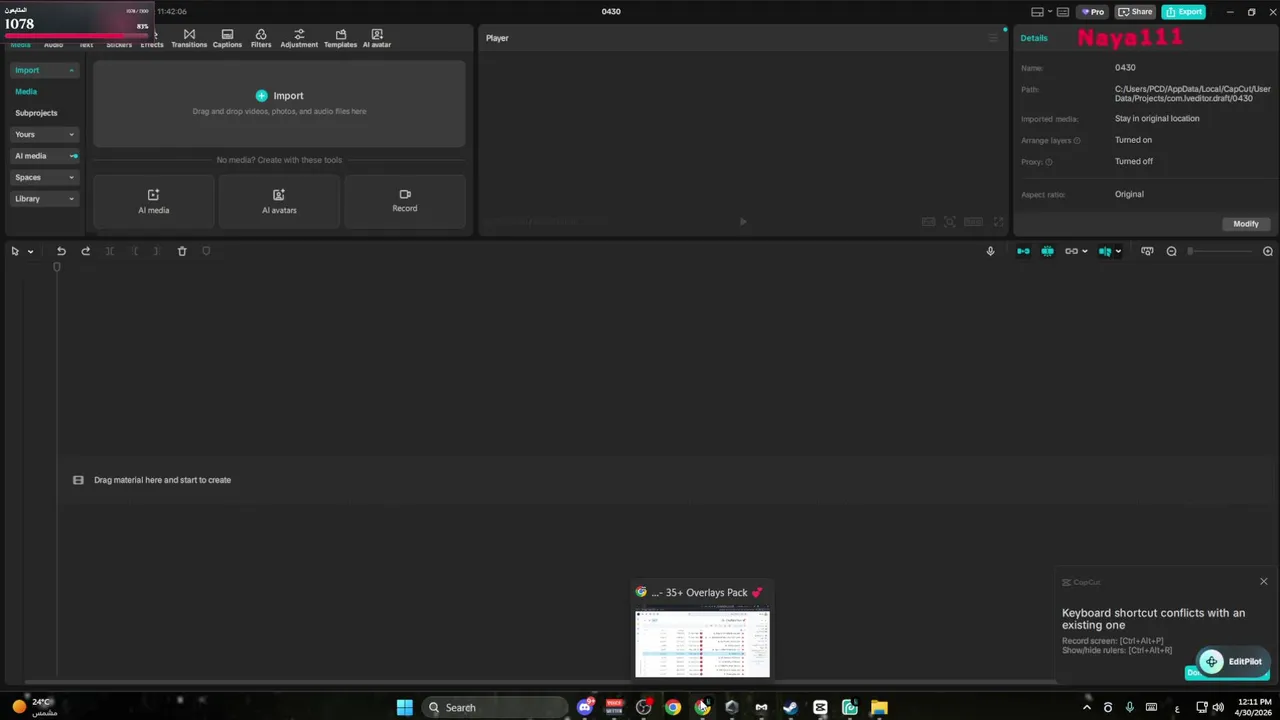Screen dimensions: 1280x720
Task: Open the Windows Start menu
Action: [404, 707]
